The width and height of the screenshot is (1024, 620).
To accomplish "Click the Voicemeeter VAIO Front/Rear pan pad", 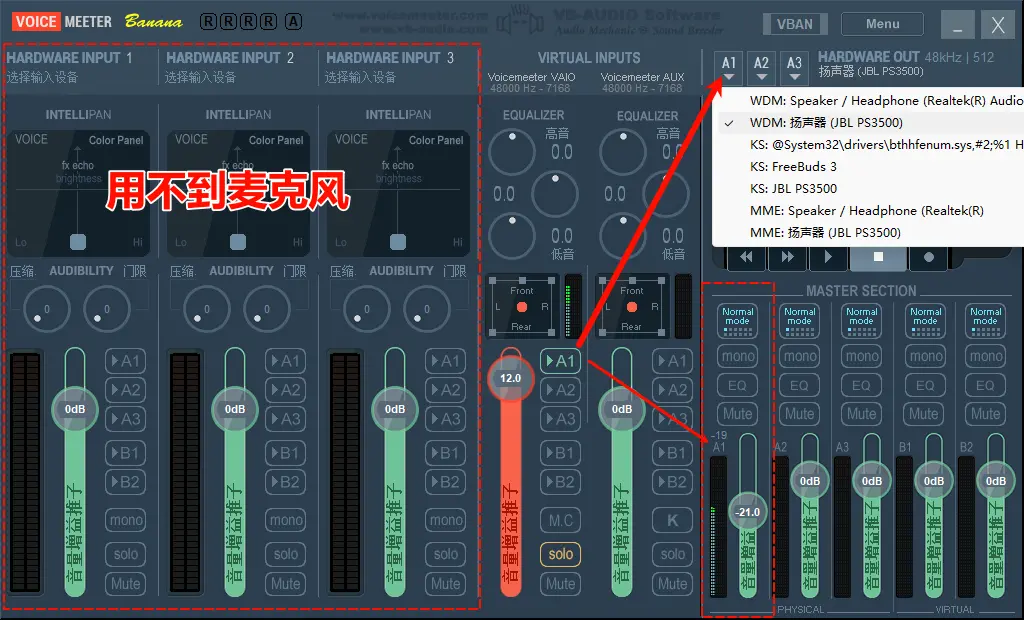I will point(521,306).
